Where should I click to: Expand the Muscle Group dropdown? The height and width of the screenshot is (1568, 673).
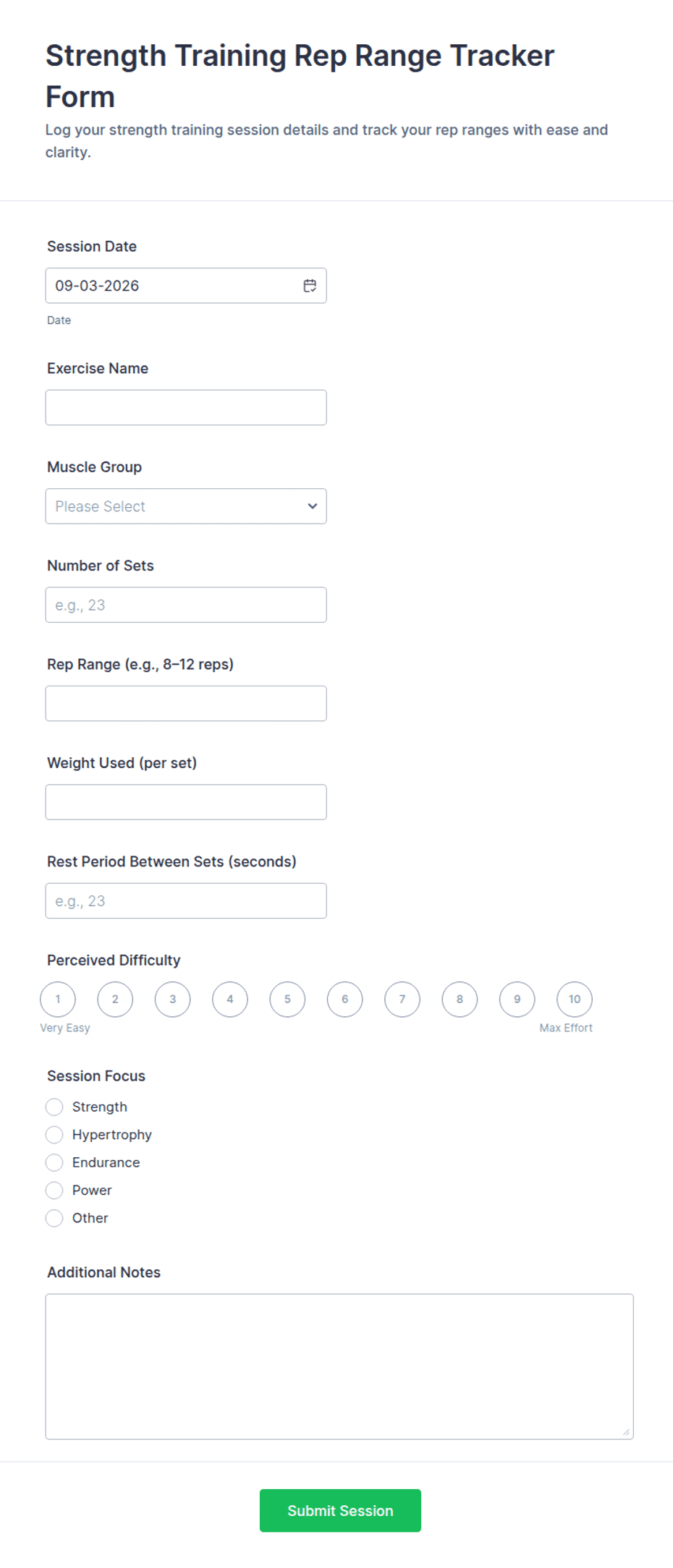pos(186,506)
